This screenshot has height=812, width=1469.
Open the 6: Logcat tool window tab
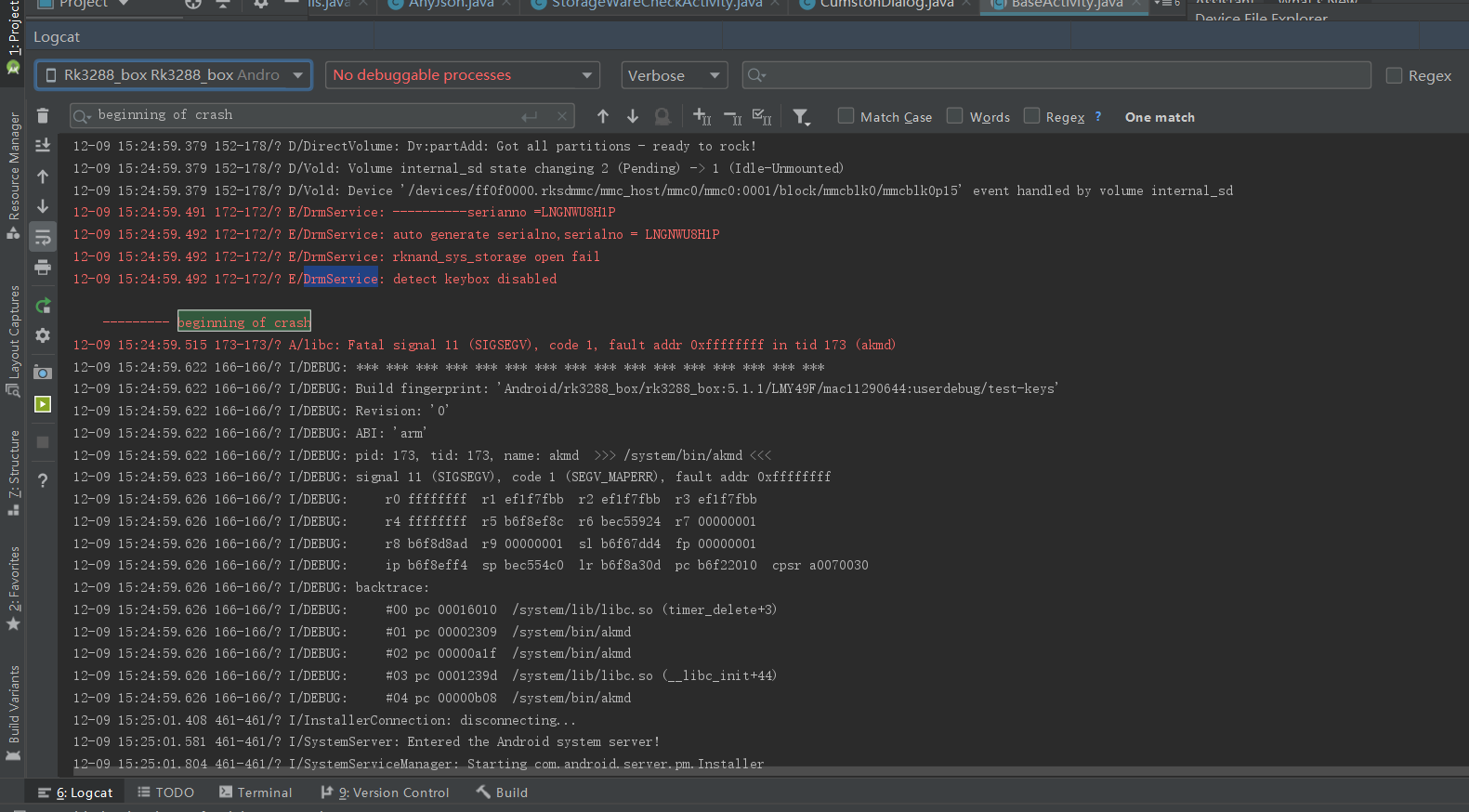point(75,792)
